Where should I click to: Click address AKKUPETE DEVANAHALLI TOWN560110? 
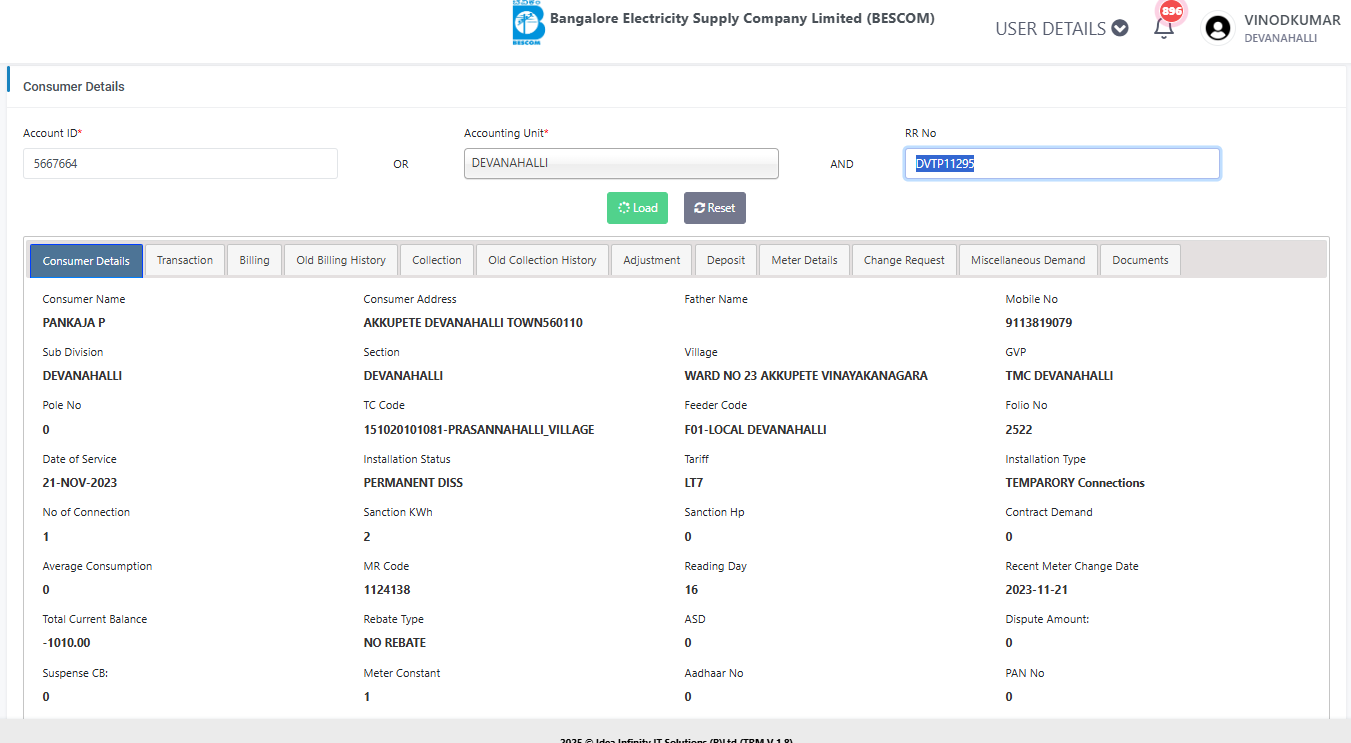point(473,323)
